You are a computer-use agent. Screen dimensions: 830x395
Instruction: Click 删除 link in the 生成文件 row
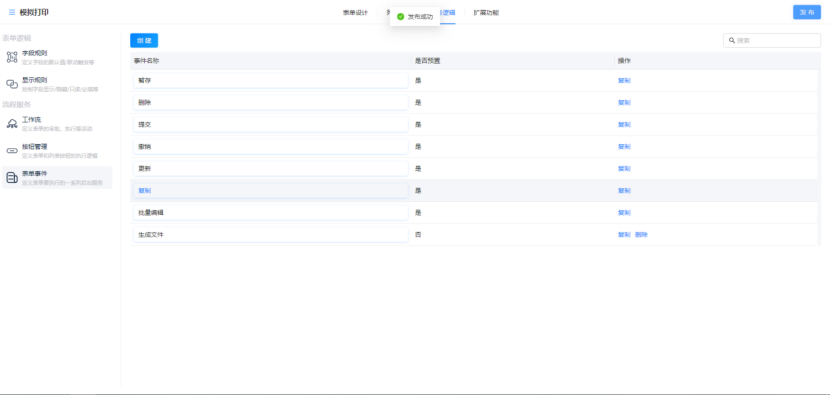641,235
